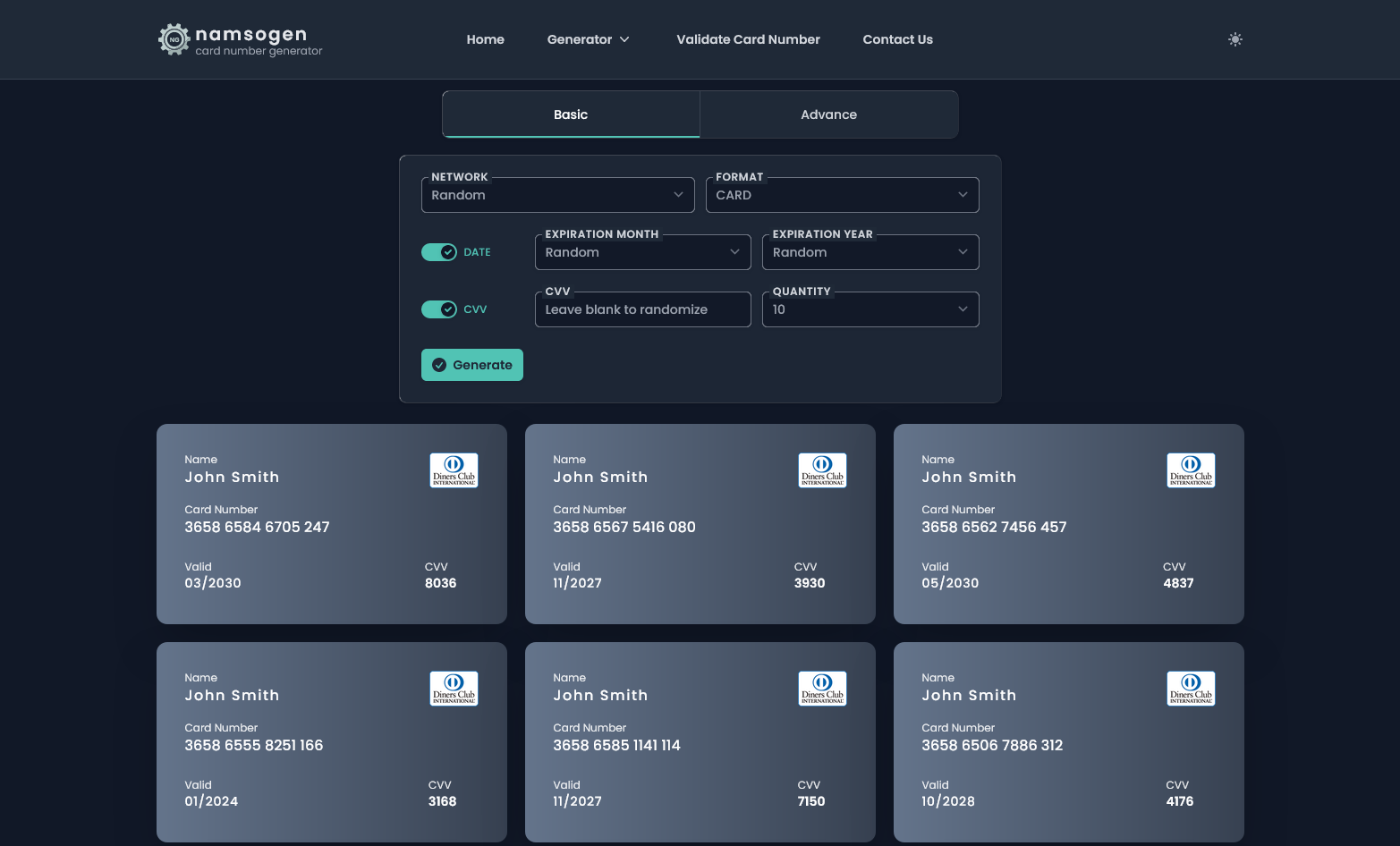Click the CVV input field
Image resolution: width=1400 pixels, height=846 pixels.
click(642, 309)
